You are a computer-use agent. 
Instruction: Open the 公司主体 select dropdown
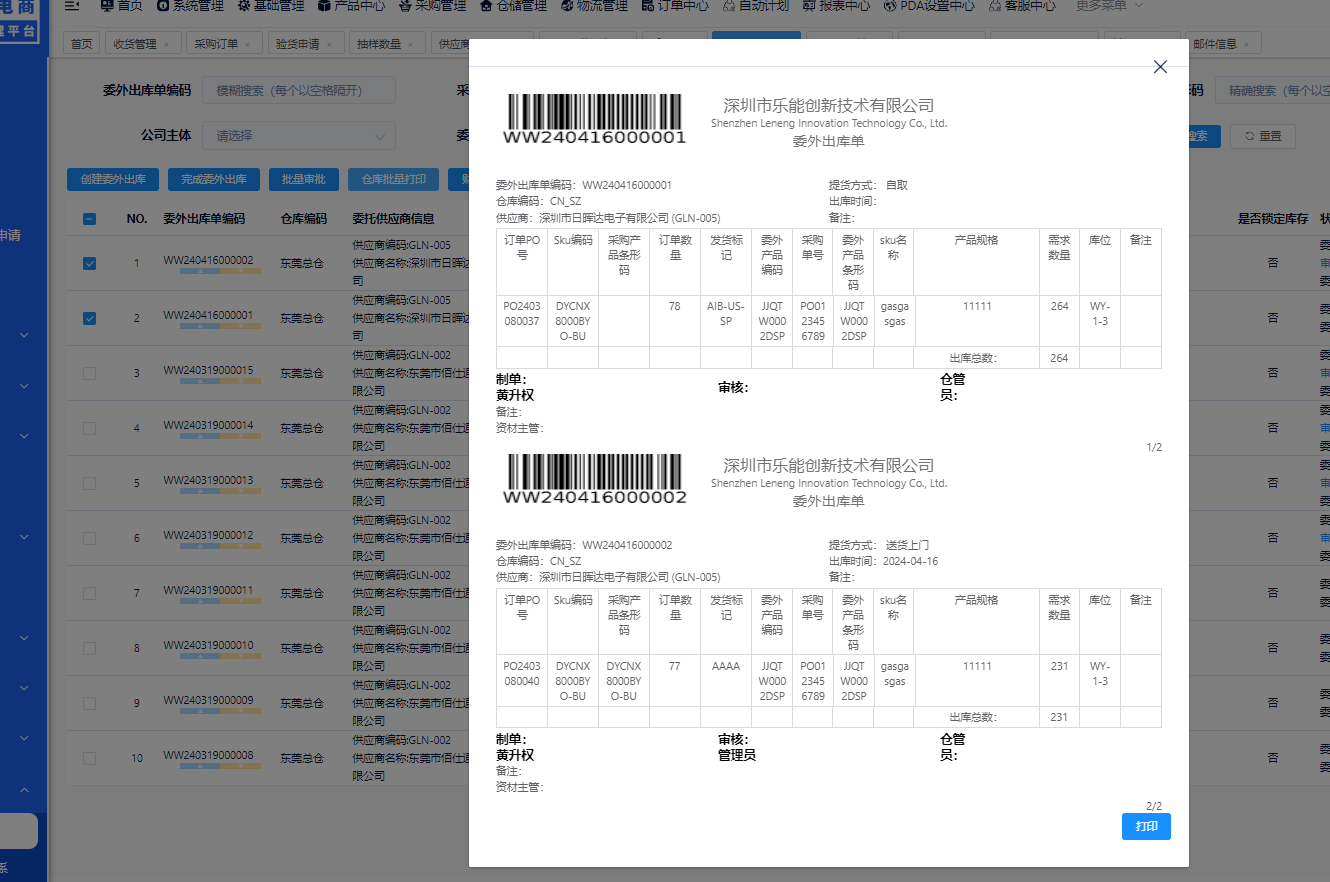tap(299, 136)
